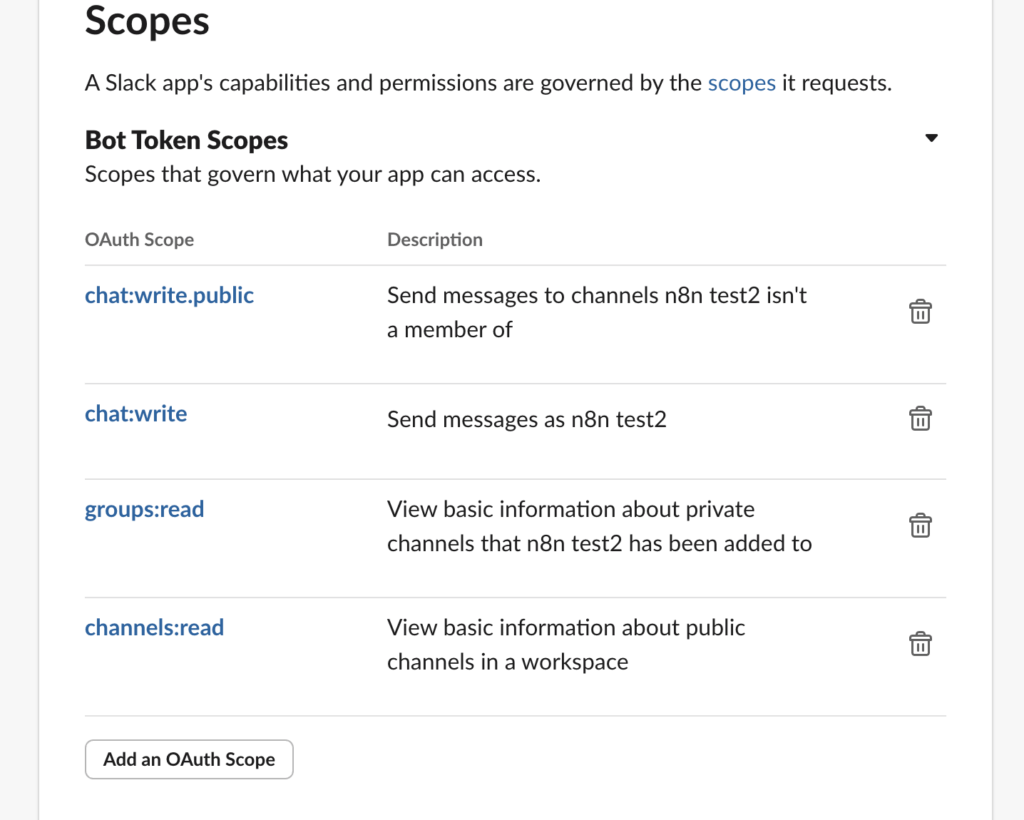Collapse the Bot Token Scopes section

[x=931, y=138]
